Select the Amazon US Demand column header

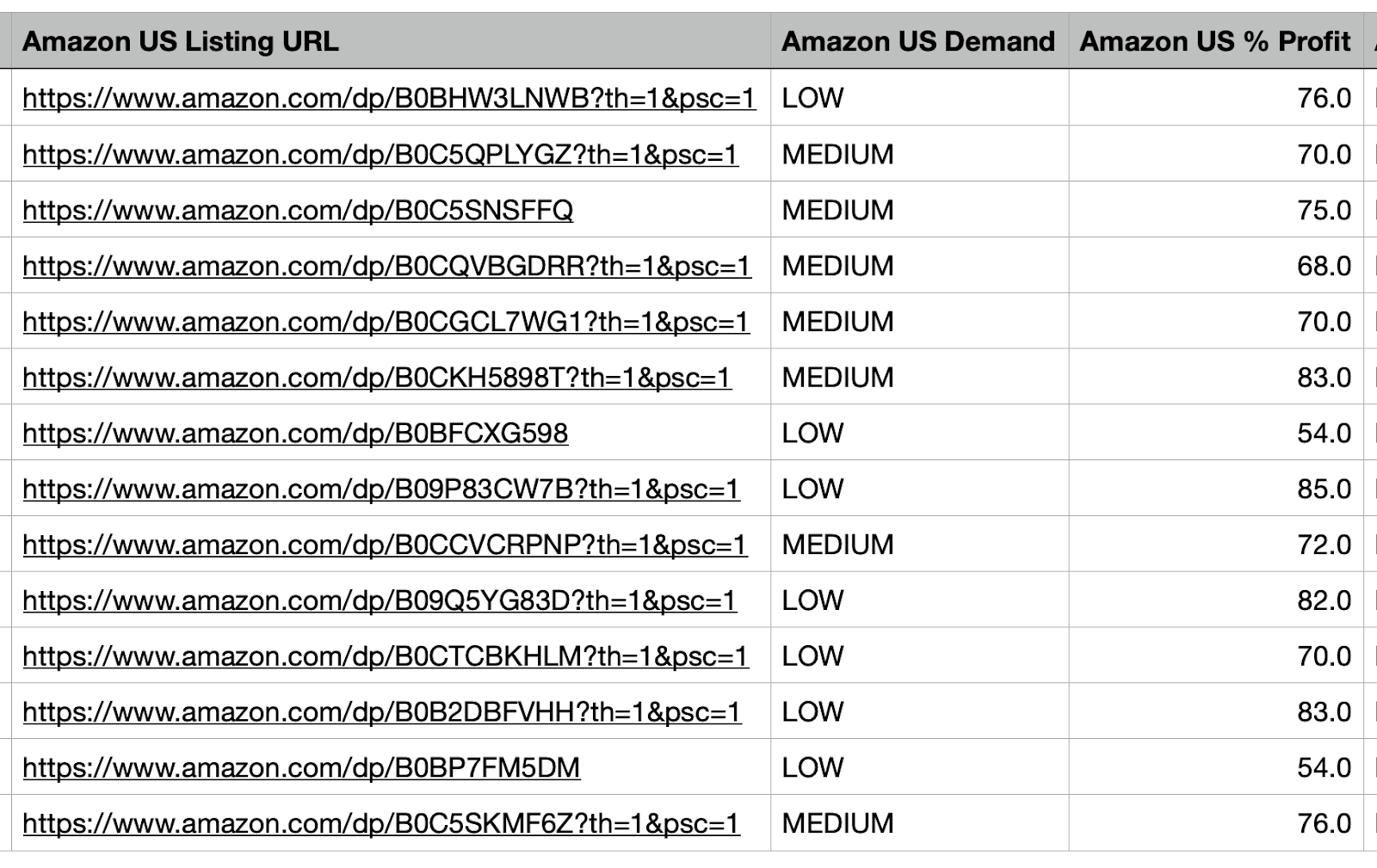pyautogui.click(x=918, y=41)
